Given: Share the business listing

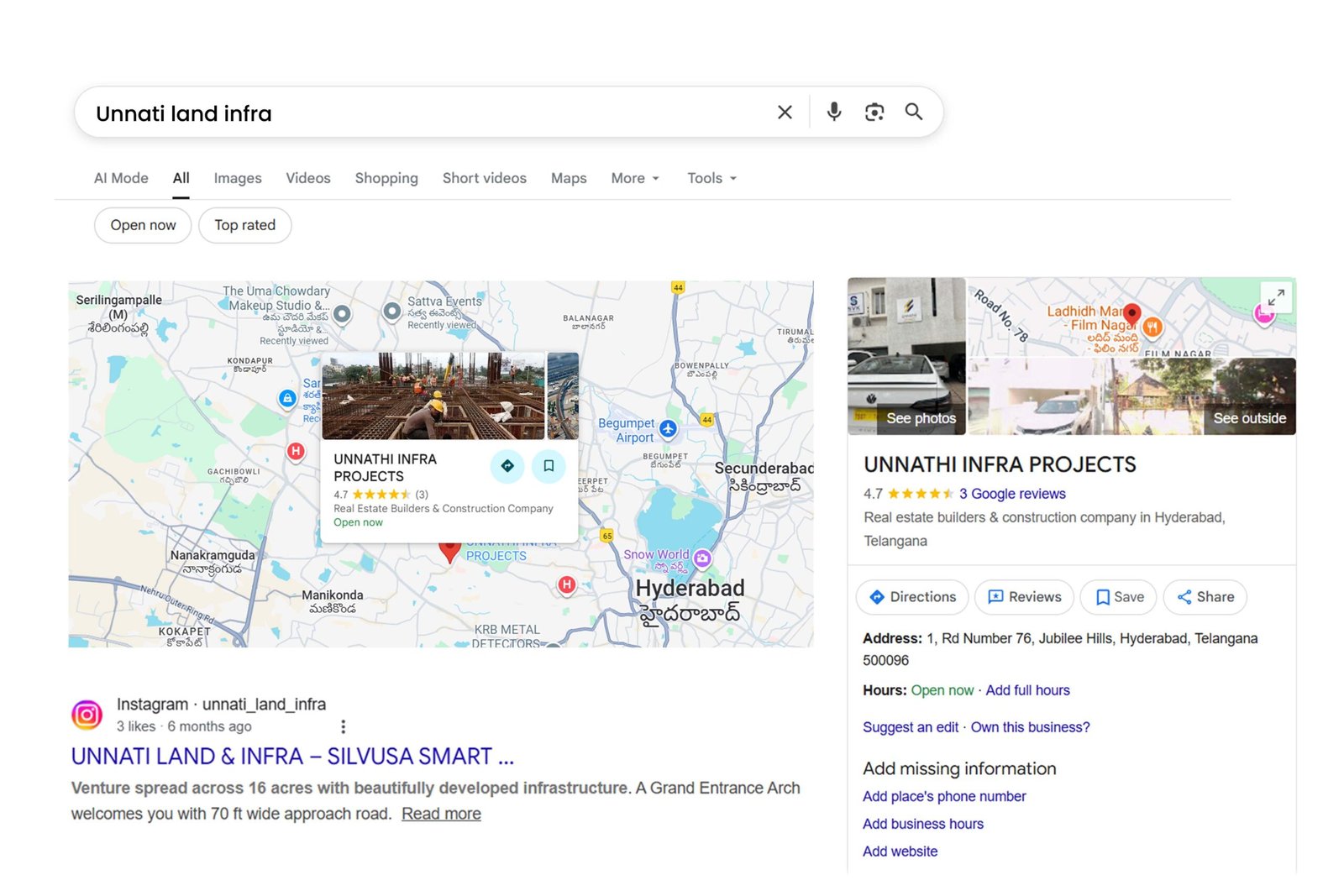Looking at the screenshot, I should pyautogui.click(x=1205, y=597).
